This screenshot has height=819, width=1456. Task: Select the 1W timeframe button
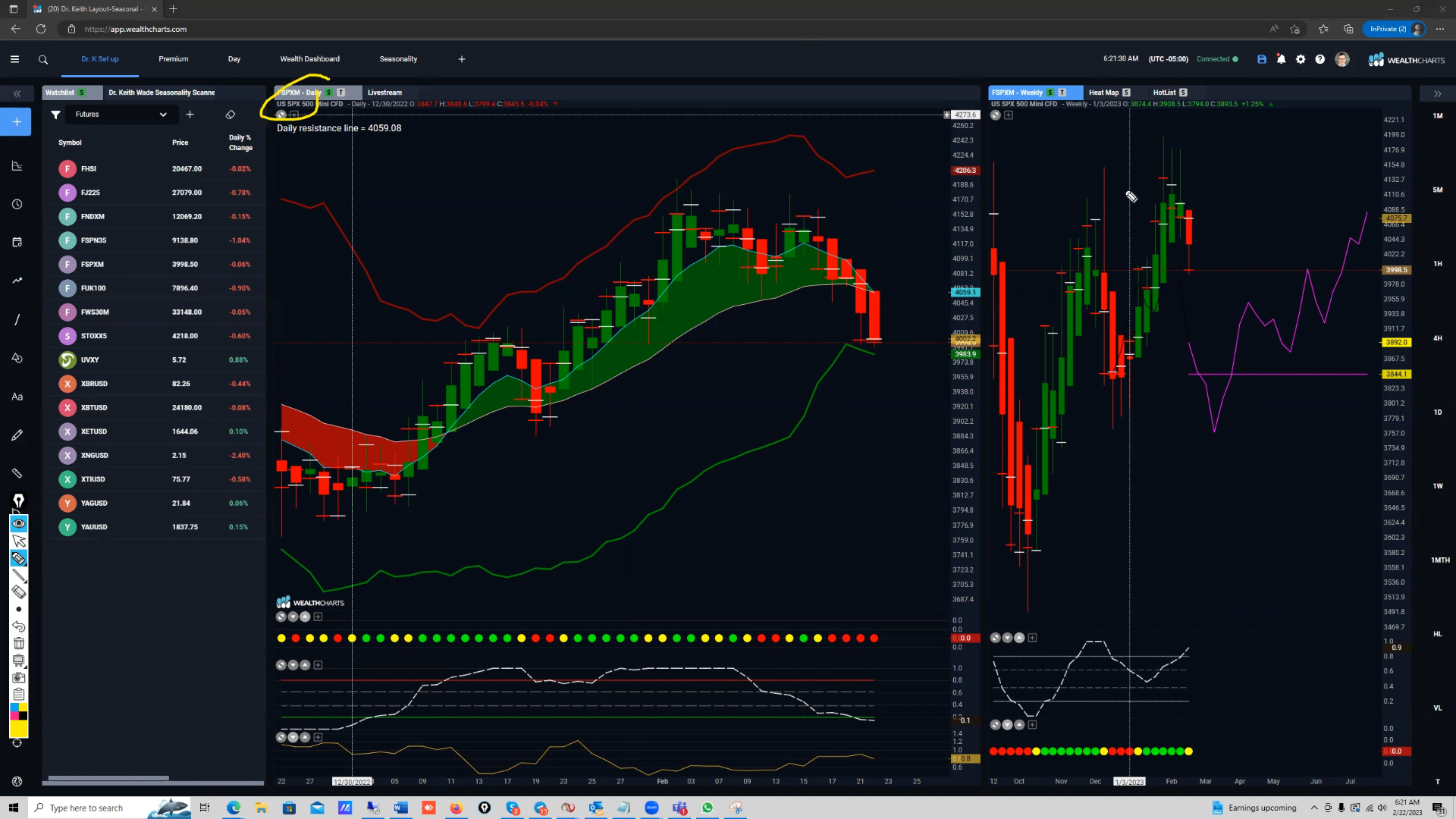coord(1438,486)
